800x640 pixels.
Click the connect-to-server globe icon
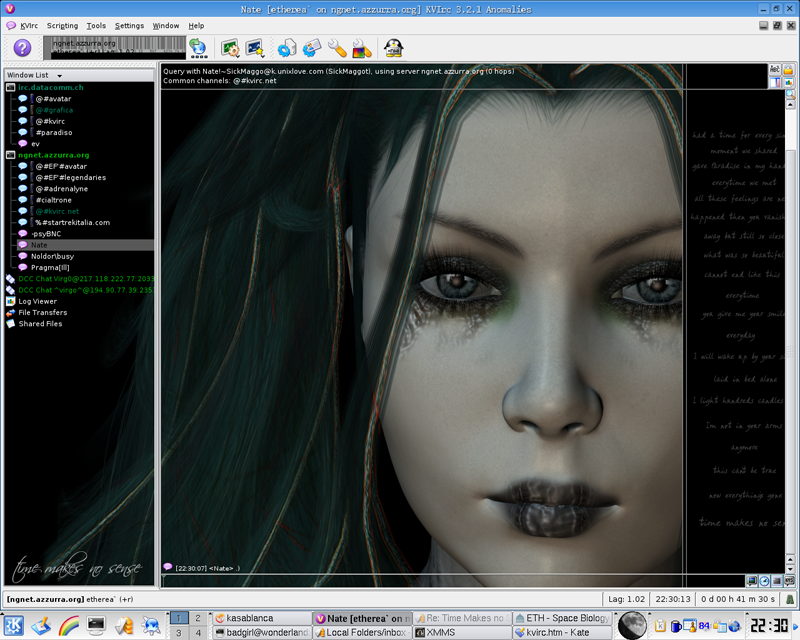[198, 48]
